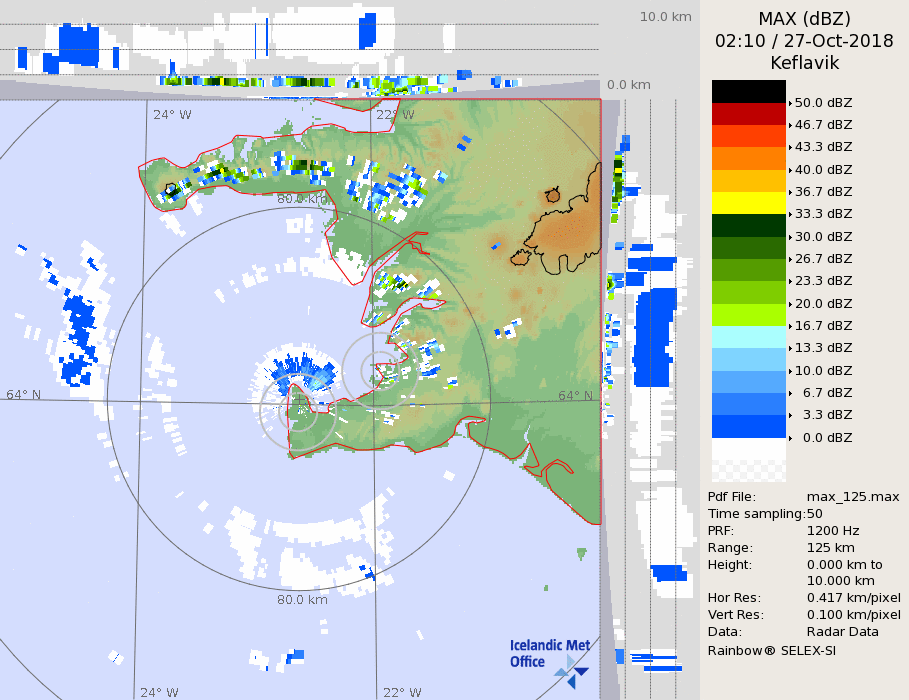Pick the orange 40.0 dBZ legend color
This screenshot has width=909, height=700.
(x=748, y=158)
